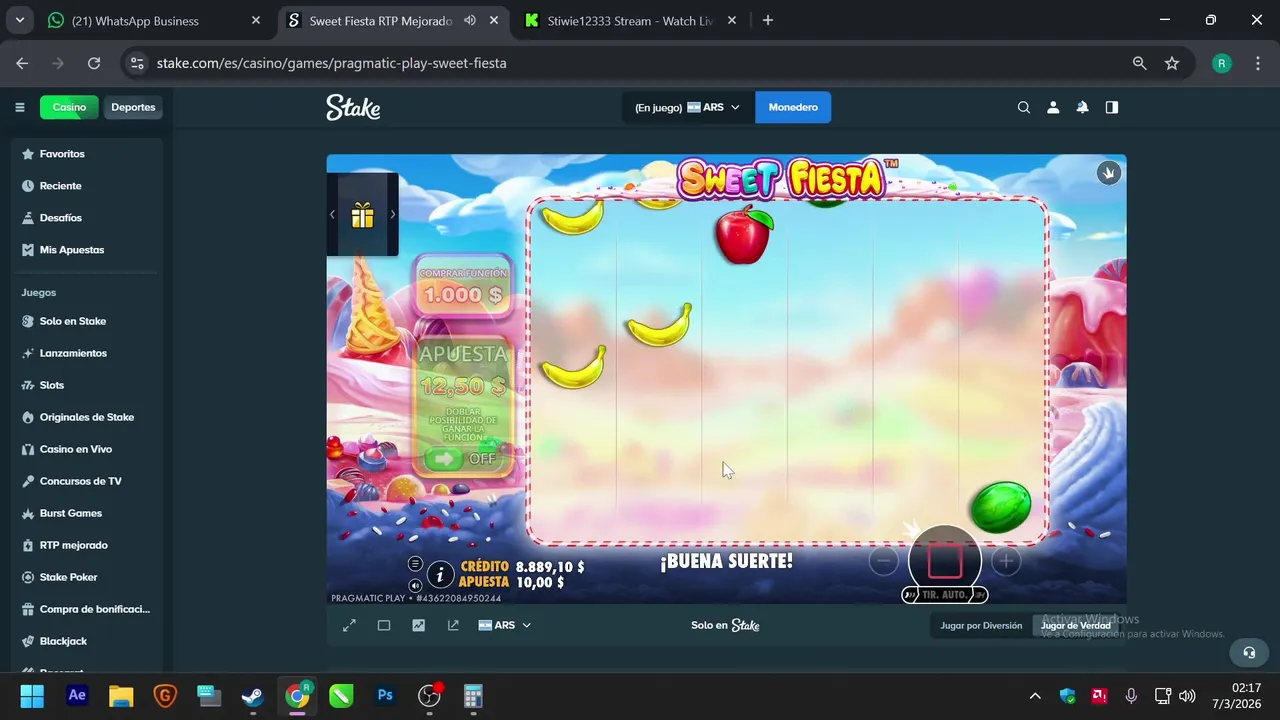Click the Stake logo
Image resolution: width=1280 pixels, height=720 pixels.
[353, 107]
